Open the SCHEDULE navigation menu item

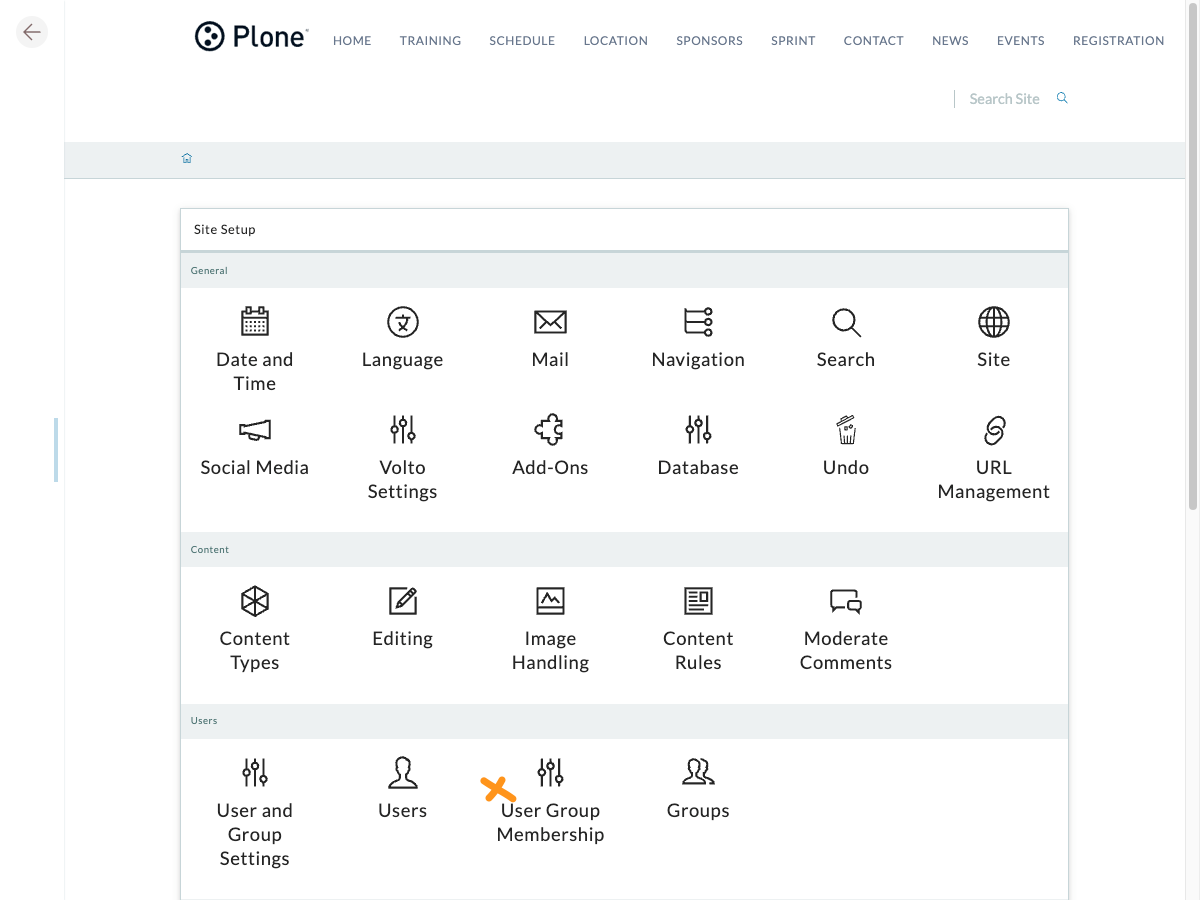pyautogui.click(x=522, y=41)
